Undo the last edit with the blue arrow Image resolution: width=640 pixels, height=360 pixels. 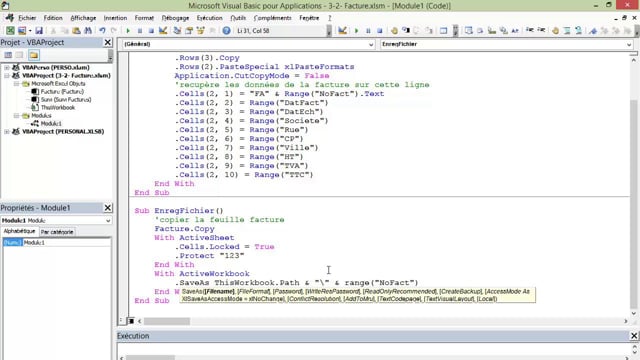[102, 31]
